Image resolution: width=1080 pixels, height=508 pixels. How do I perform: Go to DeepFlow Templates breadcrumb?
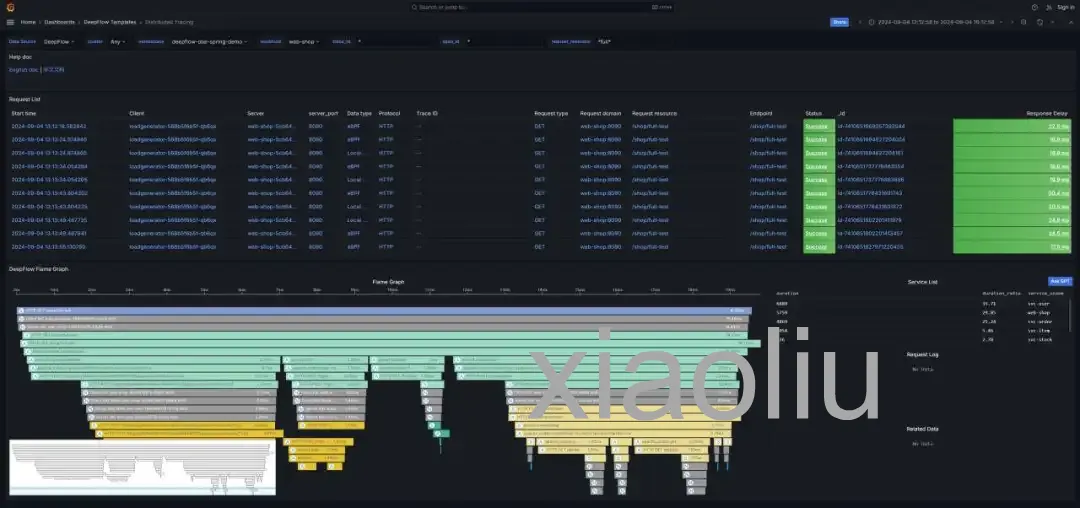click(110, 22)
